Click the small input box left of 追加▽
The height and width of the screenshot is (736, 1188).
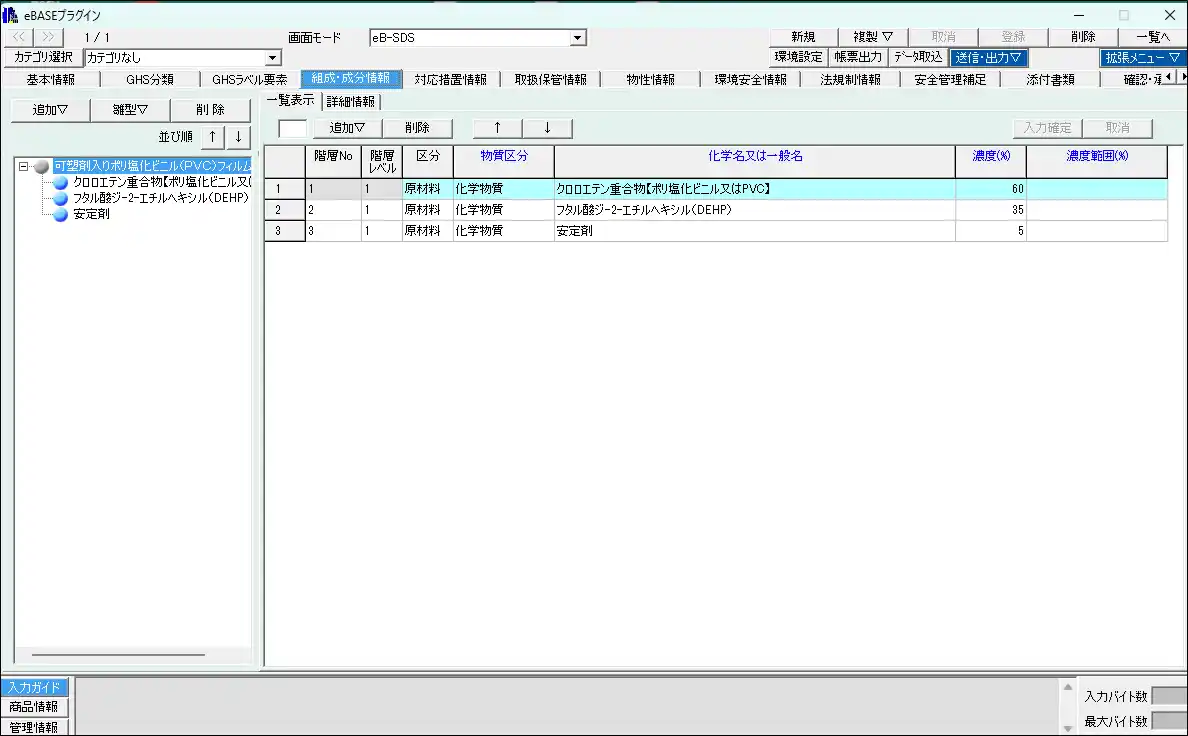point(292,128)
